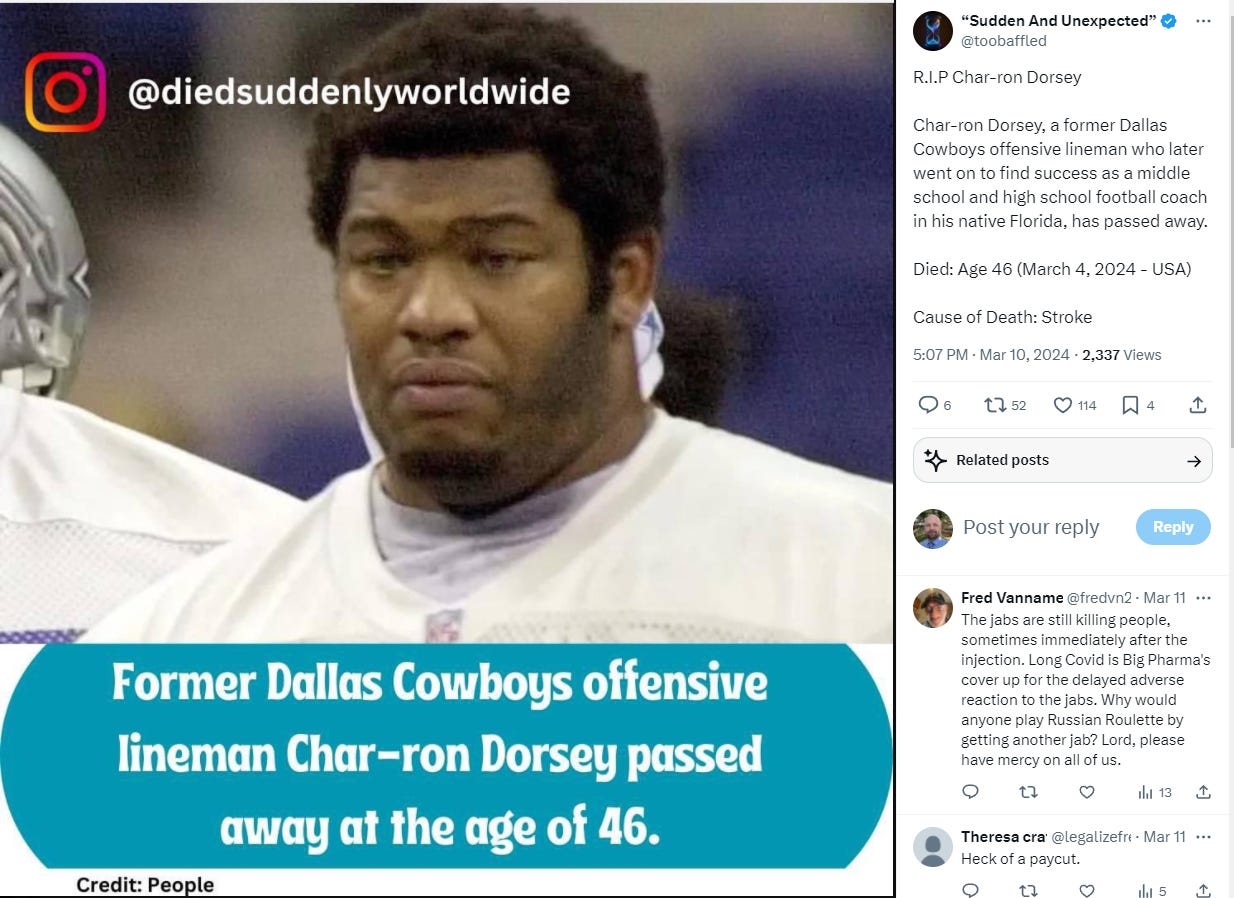Repost Fred Vanname's reply
This screenshot has height=898, width=1234.
(x=1028, y=792)
